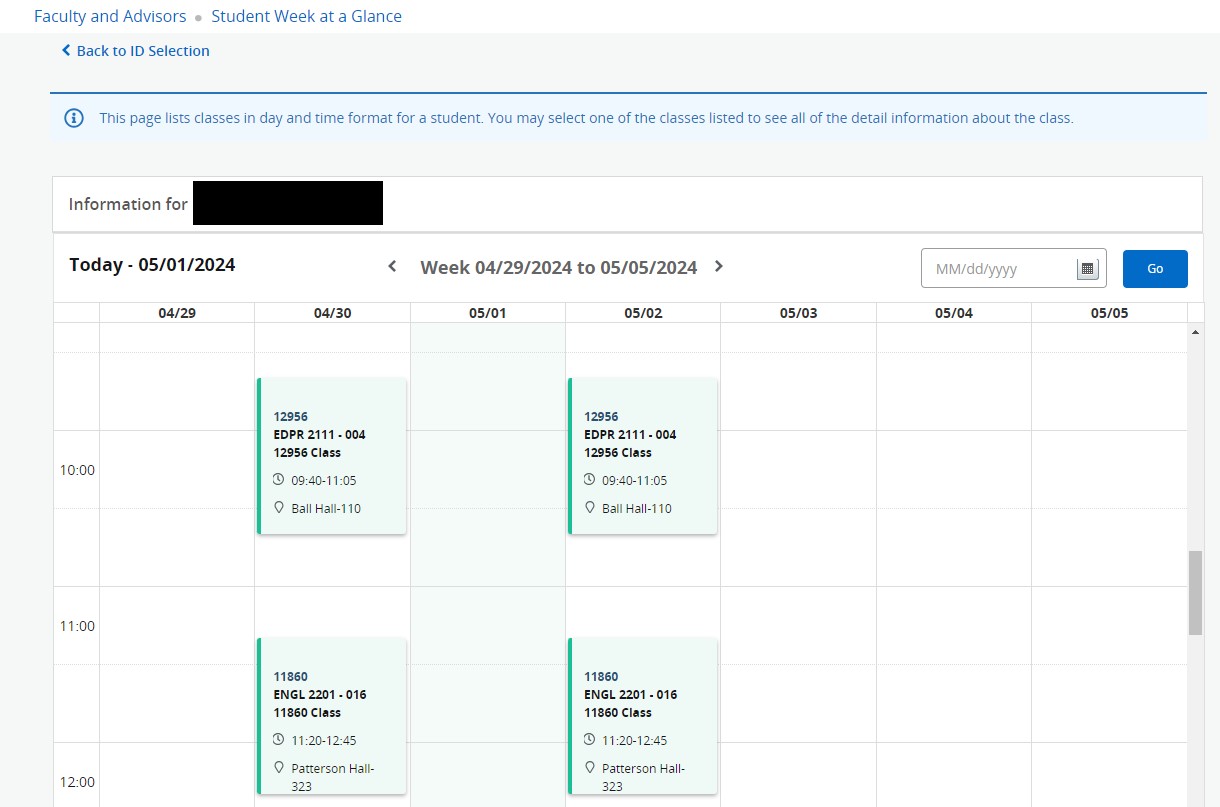The width and height of the screenshot is (1220, 807).
Task: Click the clock icon on the 05/02 ENGL card
Action: pos(589,740)
